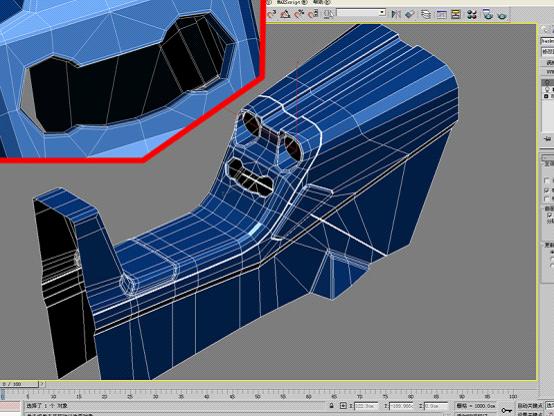
Task: Toggle absolute transform type-in mode
Action: 343,406
